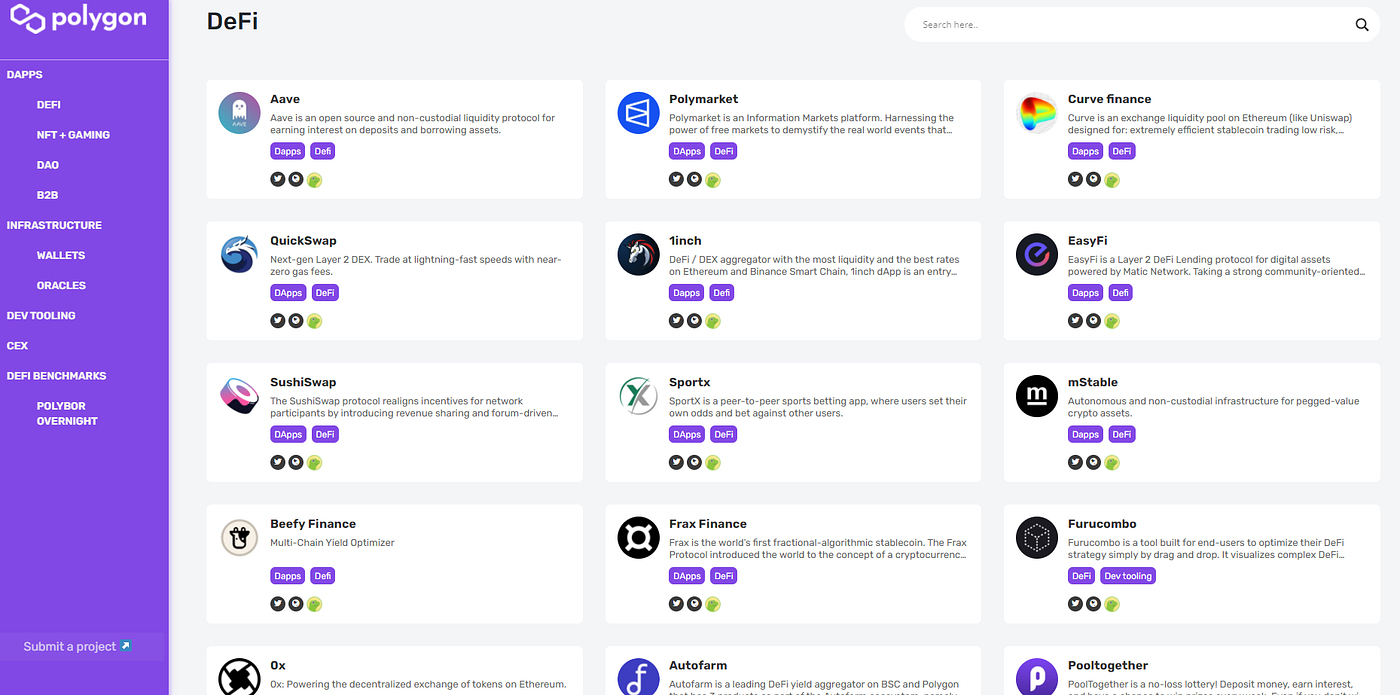Screen dimensions: 1400x695
Task: Select NFT + GAMING in the sidebar
Action: coord(73,135)
